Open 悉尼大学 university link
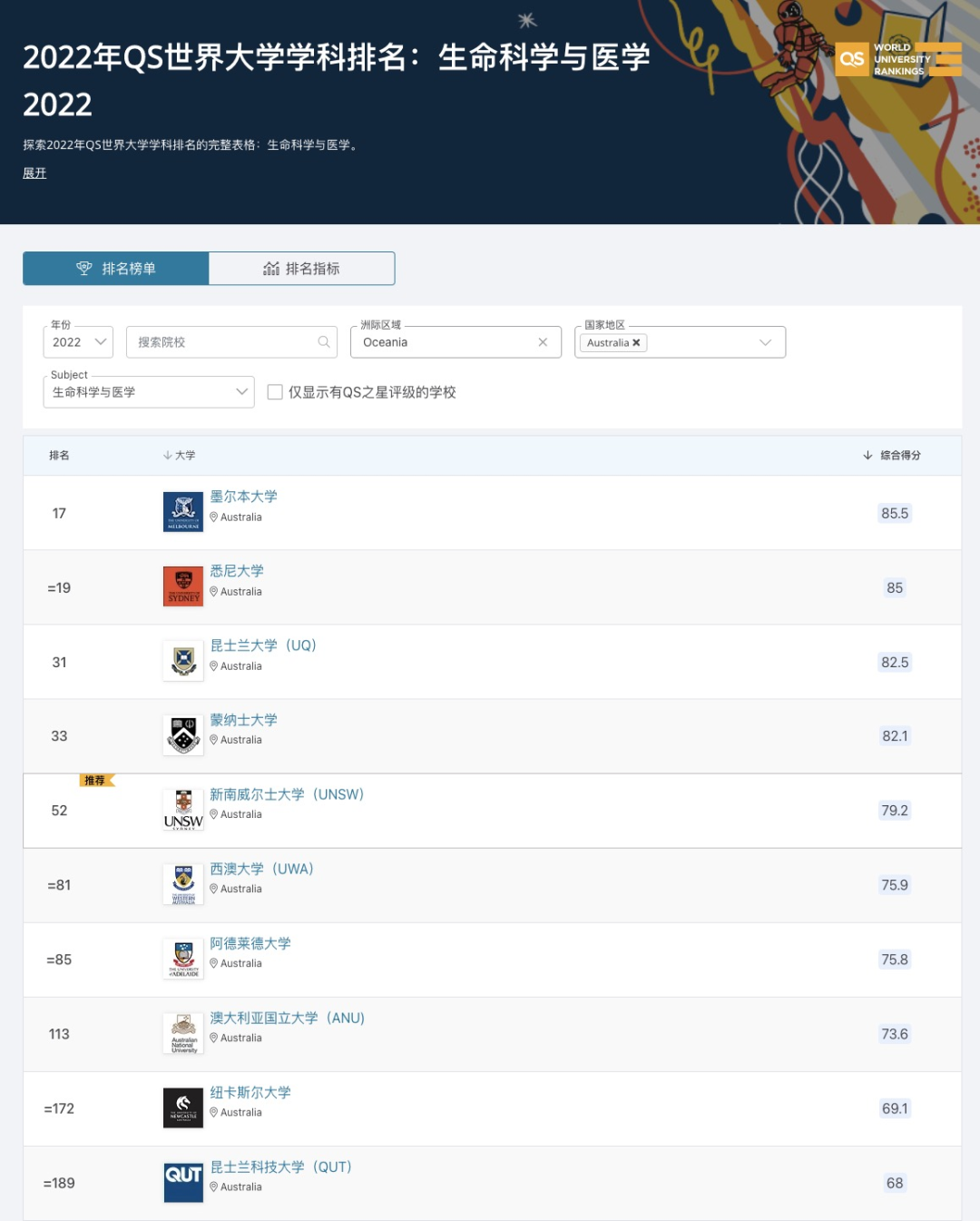The height and width of the screenshot is (1221, 980). click(x=237, y=571)
